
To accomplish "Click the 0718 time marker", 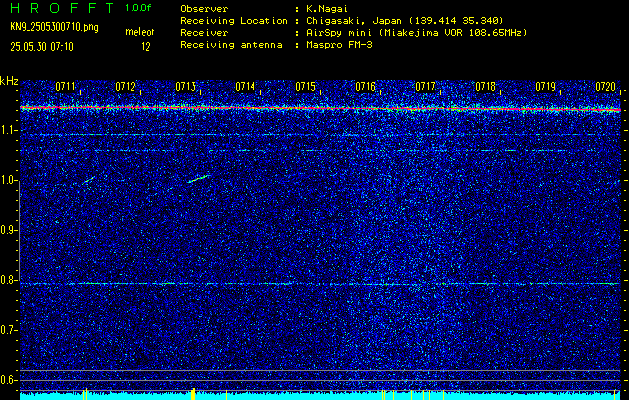I will [485, 87].
